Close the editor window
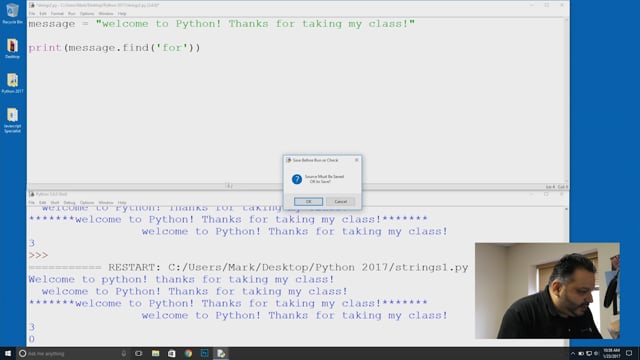Viewport: 640px width, 360px height. [x=562, y=5]
